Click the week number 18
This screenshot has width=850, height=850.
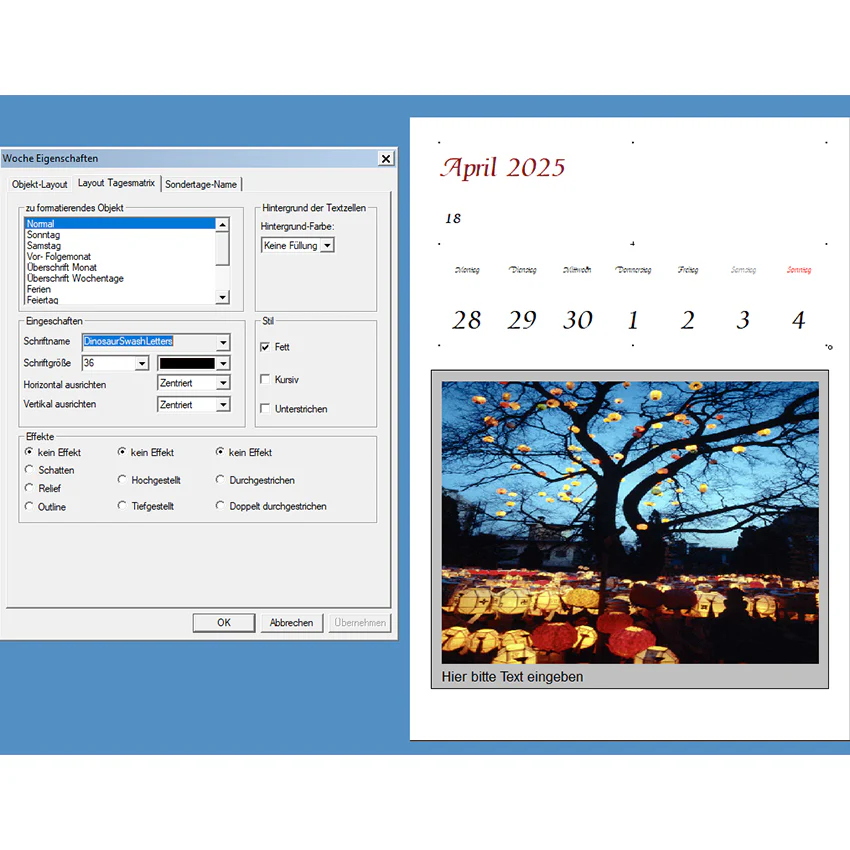[x=453, y=218]
